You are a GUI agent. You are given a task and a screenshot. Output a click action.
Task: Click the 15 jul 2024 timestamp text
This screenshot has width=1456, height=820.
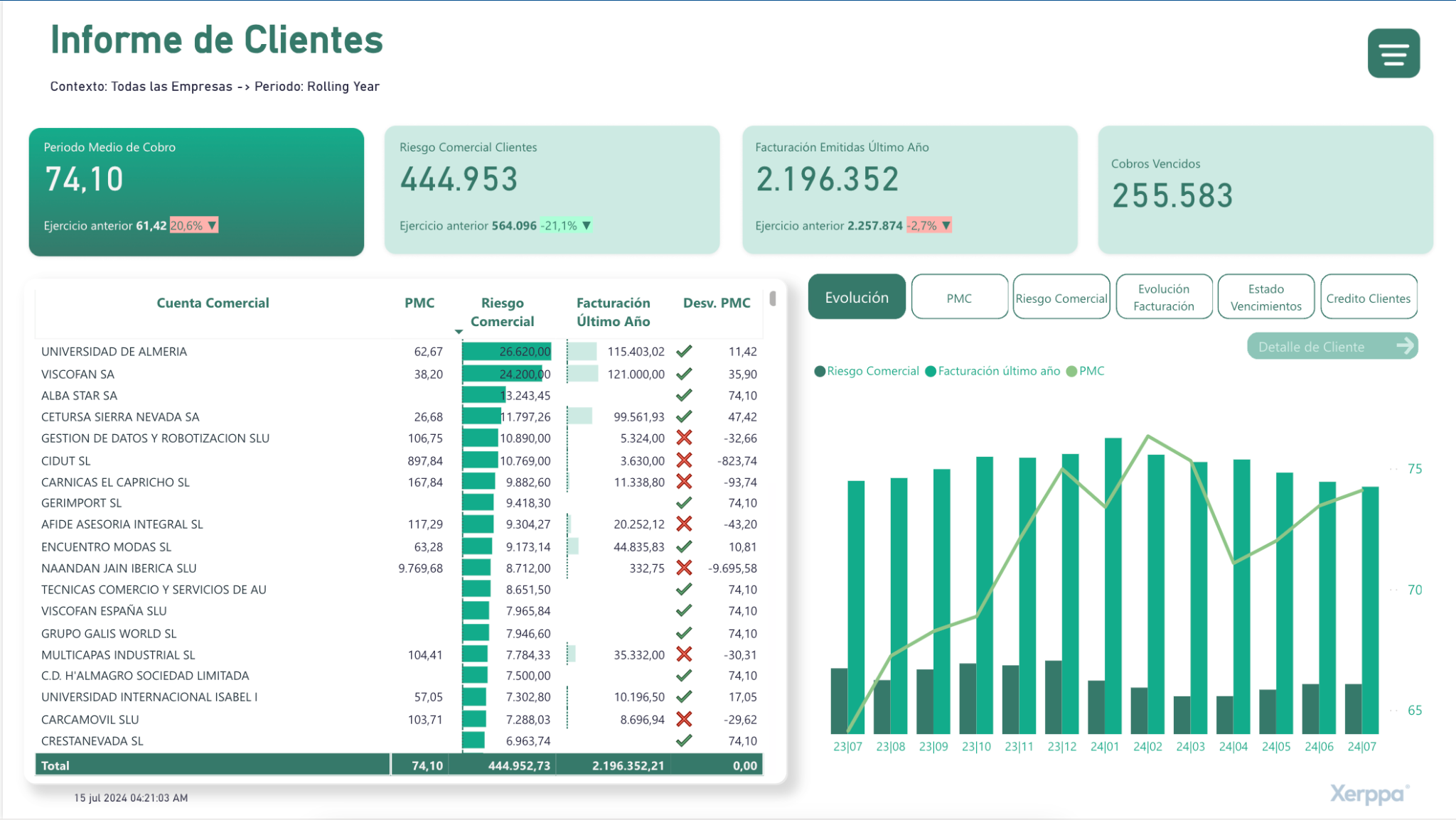(x=131, y=798)
